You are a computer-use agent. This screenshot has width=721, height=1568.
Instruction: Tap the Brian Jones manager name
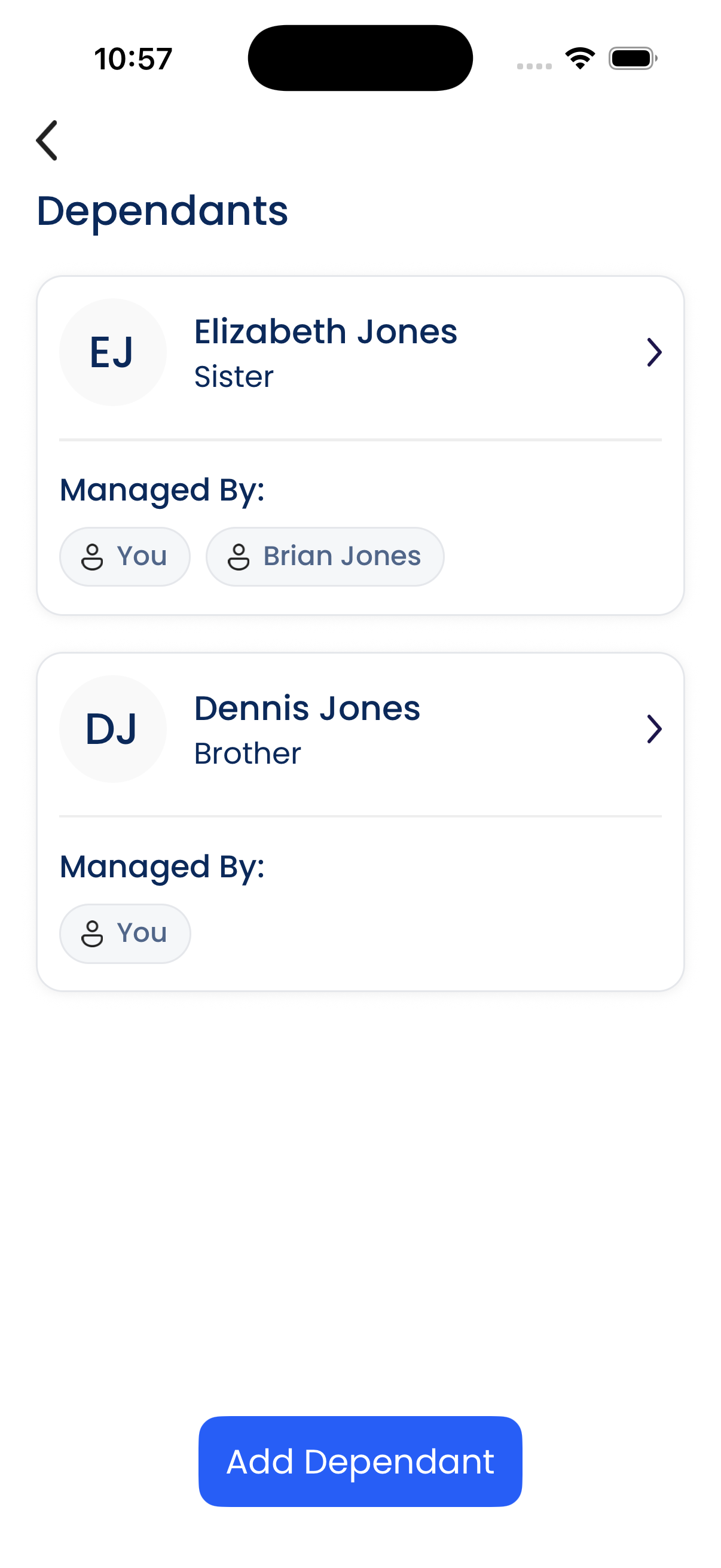[341, 556]
